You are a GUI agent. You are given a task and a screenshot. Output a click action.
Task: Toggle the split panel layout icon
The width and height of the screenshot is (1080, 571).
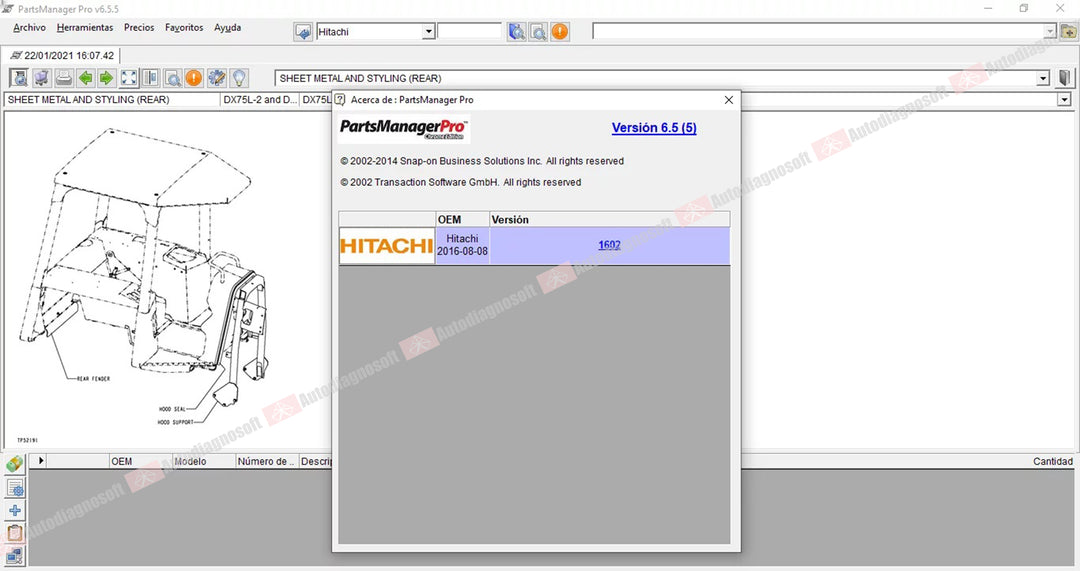click(x=151, y=78)
